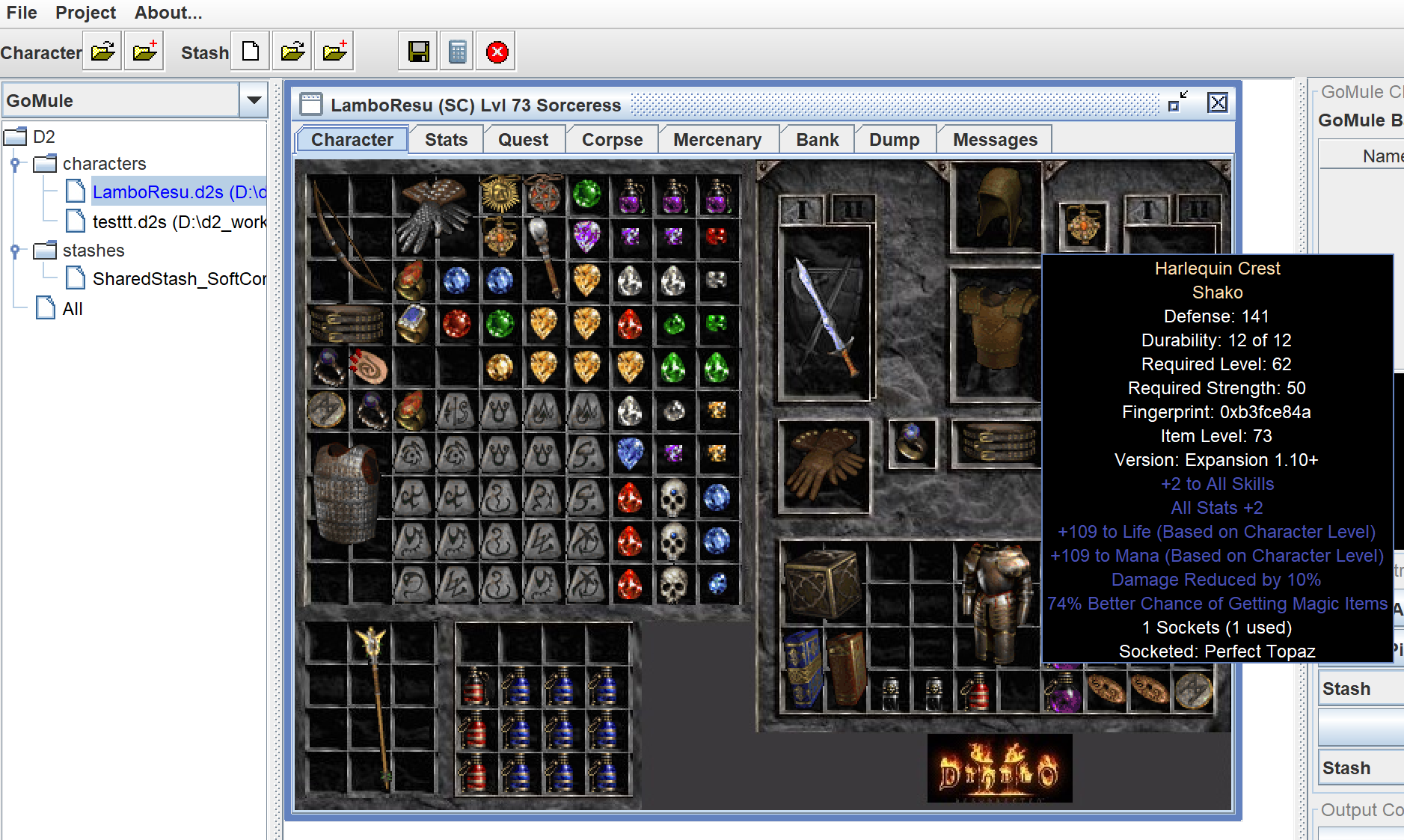Open existing stash folder icon
Image resolution: width=1404 pixels, height=840 pixels.
pyautogui.click(x=292, y=52)
